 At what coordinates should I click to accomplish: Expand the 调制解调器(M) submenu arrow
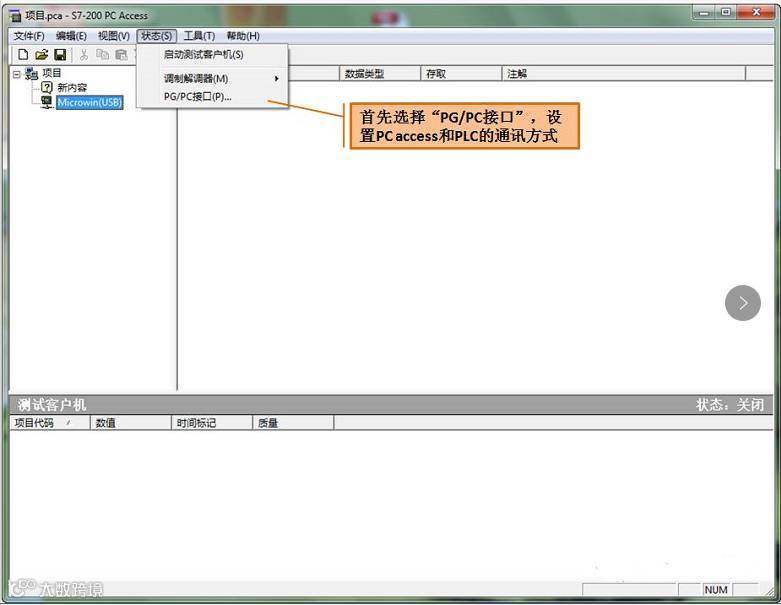pyautogui.click(x=276, y=79)
